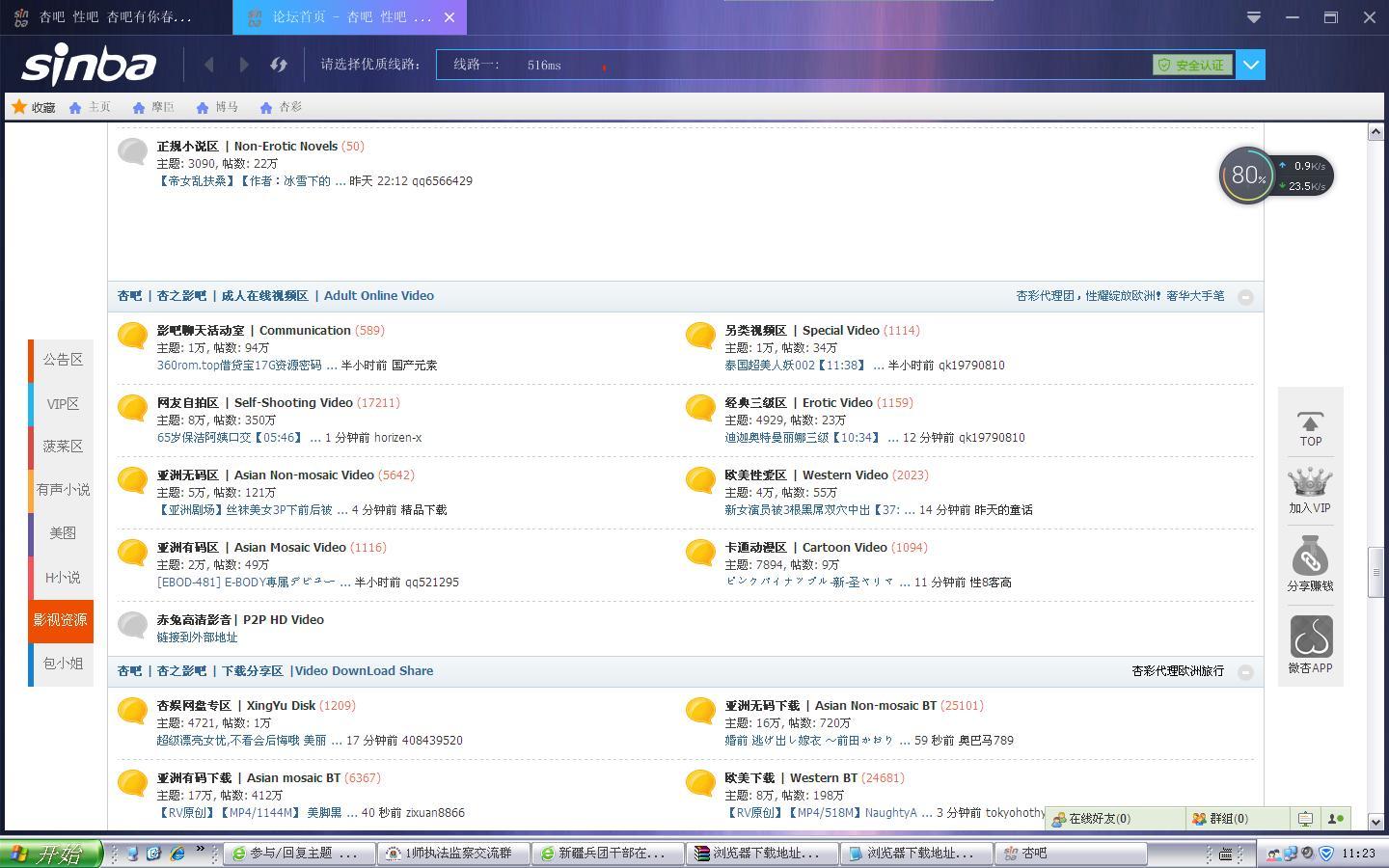Screen dimensions: 1389x868
Task: Open the title bar dropdown menu triangle
Action: click(1254, 17)
